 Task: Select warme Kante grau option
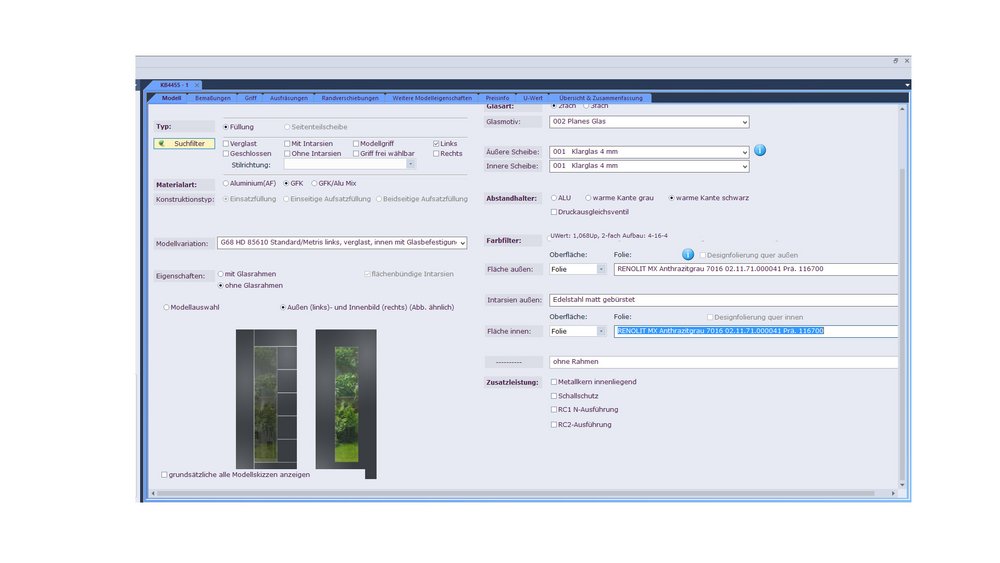tap(588, 198)
